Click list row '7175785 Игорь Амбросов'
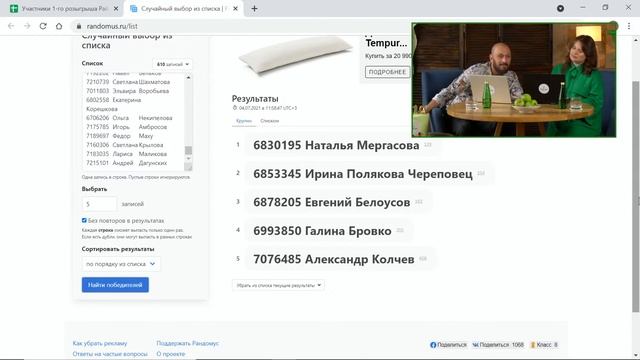Viewport: 640px width, 360px height. 127,127
